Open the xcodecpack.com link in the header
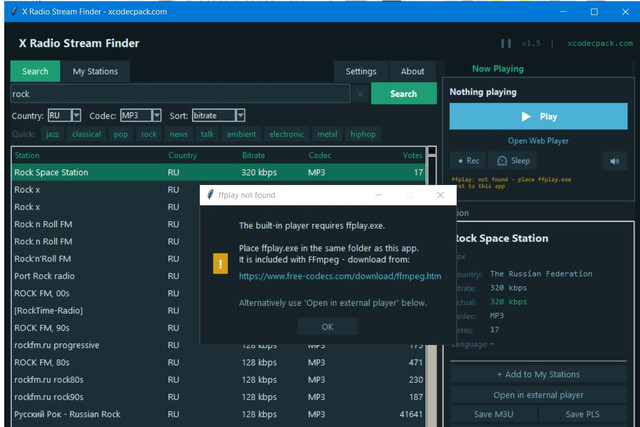This screenshot has width=640, height=427. pos(600,43)
